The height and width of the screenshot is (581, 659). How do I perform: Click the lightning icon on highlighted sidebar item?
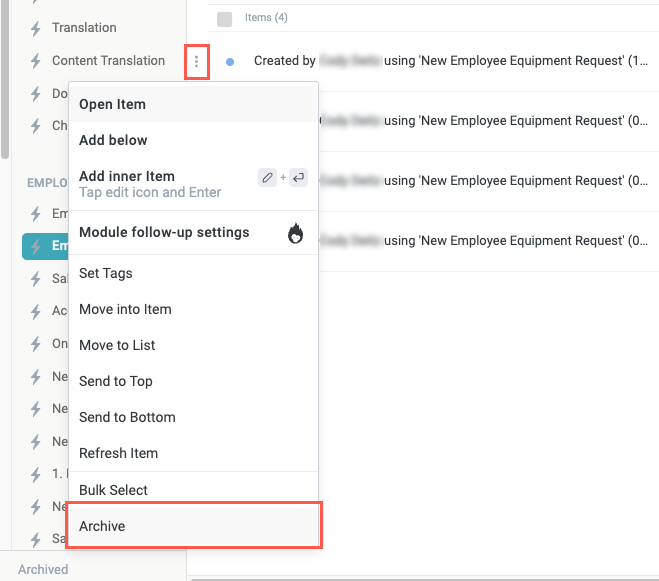pos(36,246)
